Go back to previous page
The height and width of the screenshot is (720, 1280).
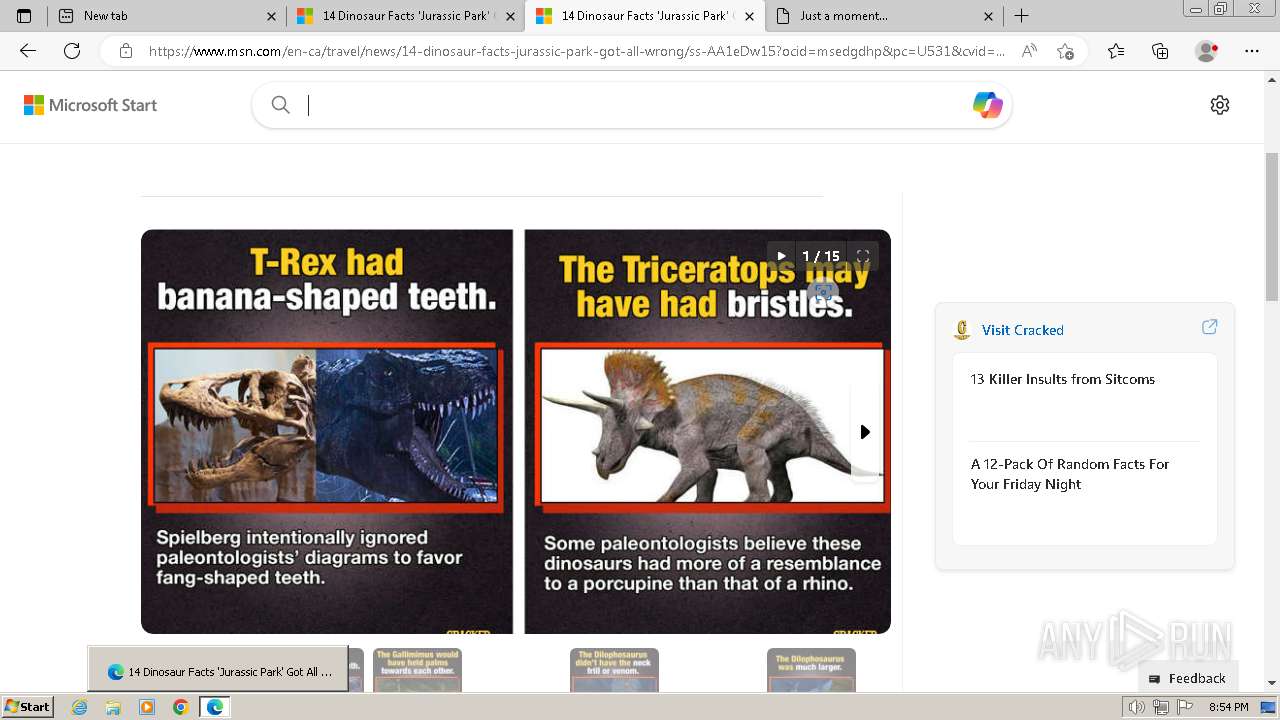coord(28,51)
